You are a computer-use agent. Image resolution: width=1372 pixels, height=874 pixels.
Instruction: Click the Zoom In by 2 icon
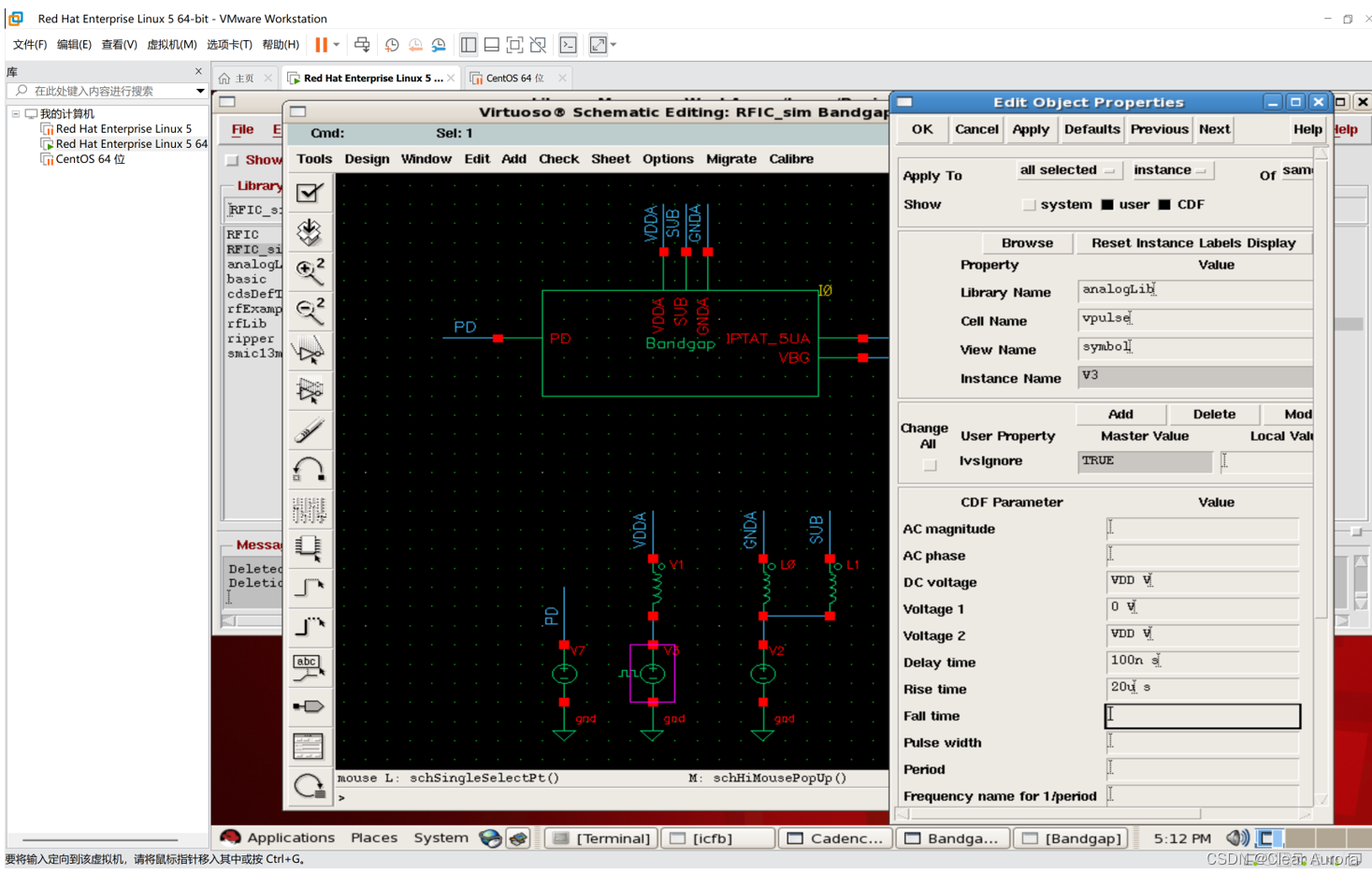point(309,270)
